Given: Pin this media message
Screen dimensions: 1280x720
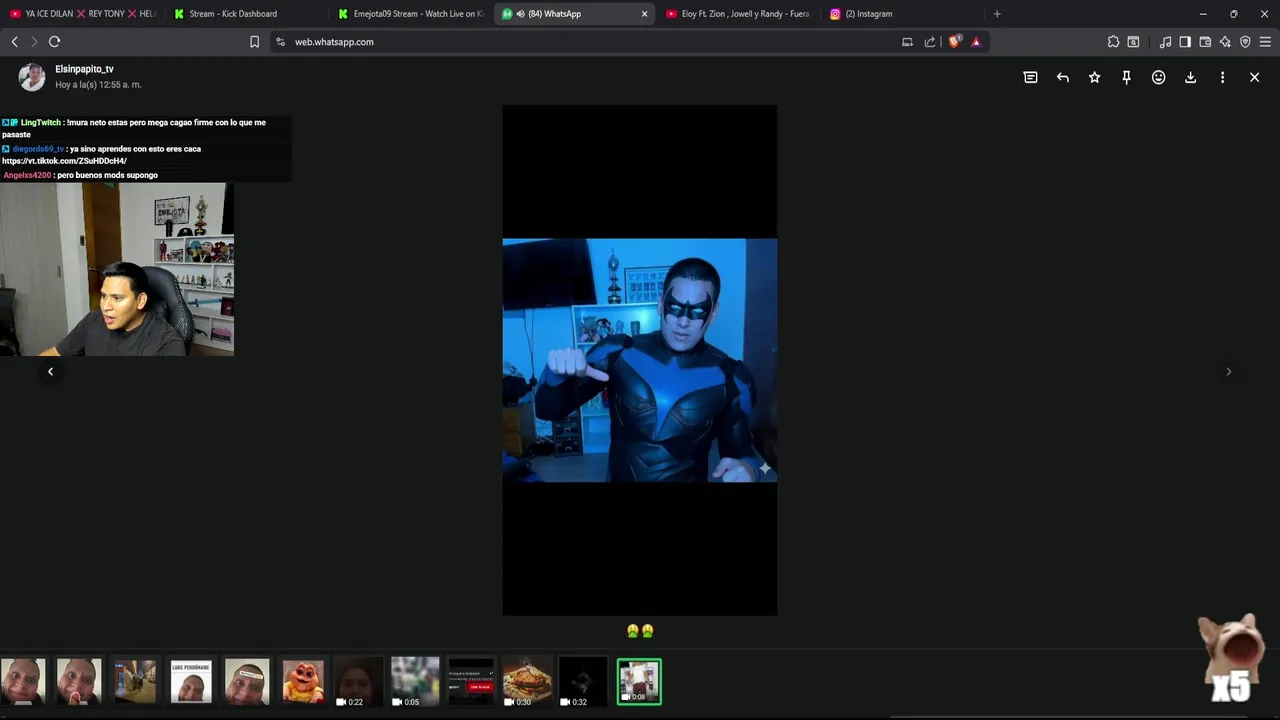Looking at the screenshot, I should pos(1126,77).
